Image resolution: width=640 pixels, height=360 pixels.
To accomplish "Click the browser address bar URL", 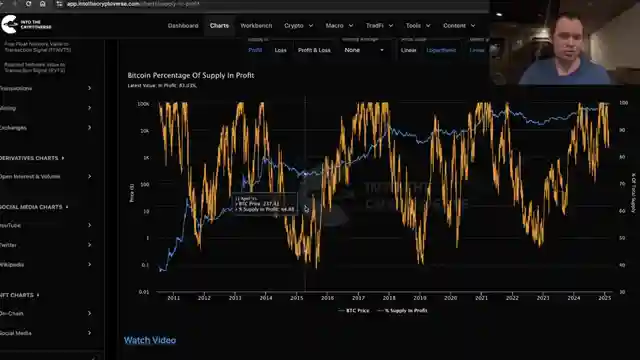I will [133, 4].
